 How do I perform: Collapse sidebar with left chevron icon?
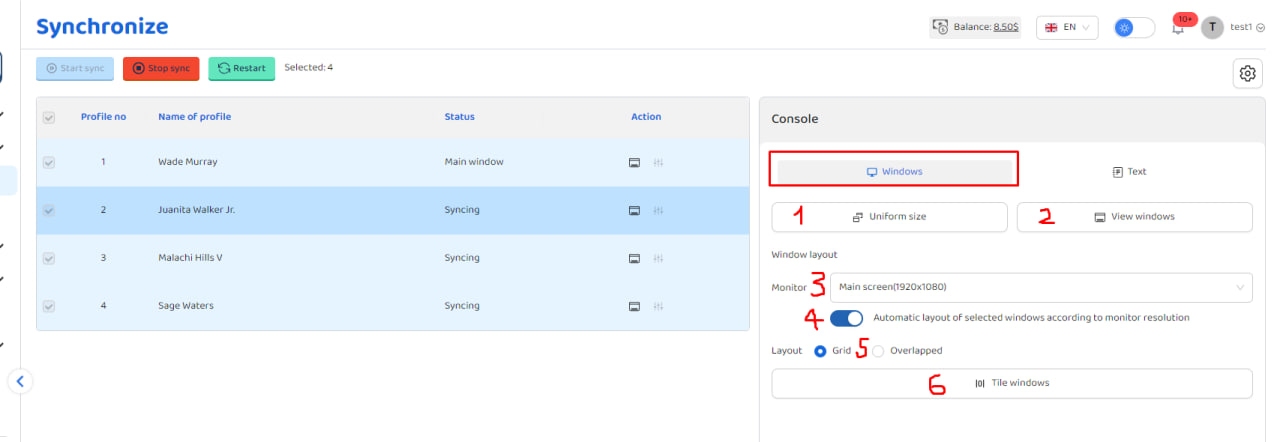[x=20, y=380]
